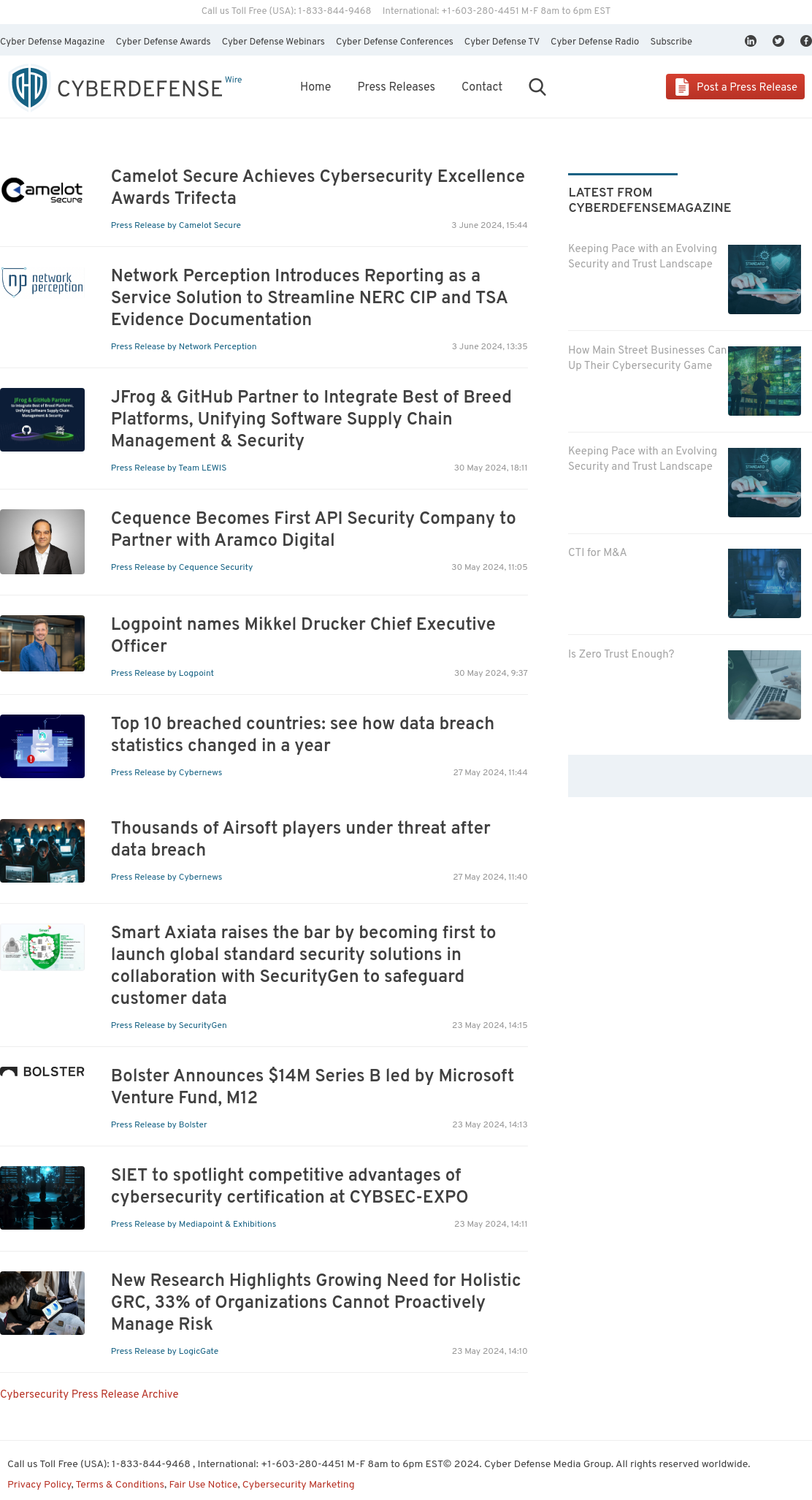This screenshot has height=1500, width=812.
Task: Open the Fair Use Notice footer link
Action: point(204,1485)
